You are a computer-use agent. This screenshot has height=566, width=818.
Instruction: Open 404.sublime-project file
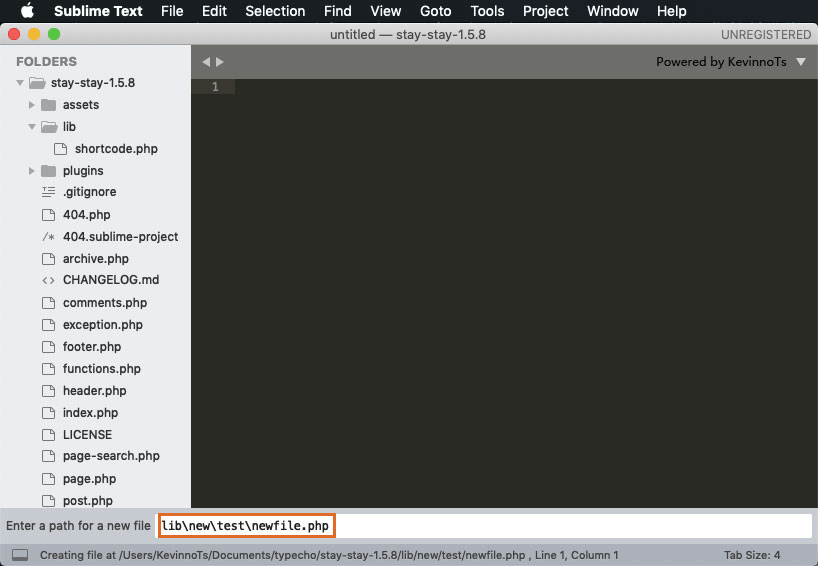click(x=121, y=237)
